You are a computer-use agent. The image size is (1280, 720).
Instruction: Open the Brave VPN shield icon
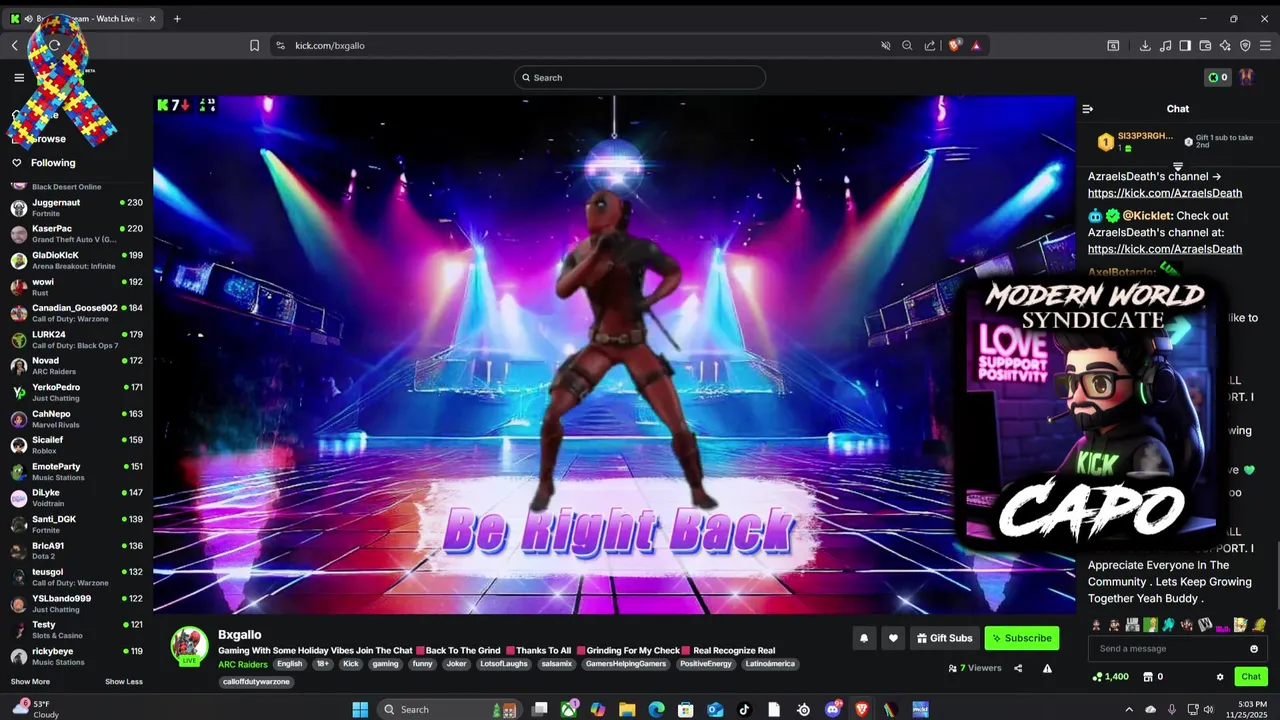click(1245, 45)
